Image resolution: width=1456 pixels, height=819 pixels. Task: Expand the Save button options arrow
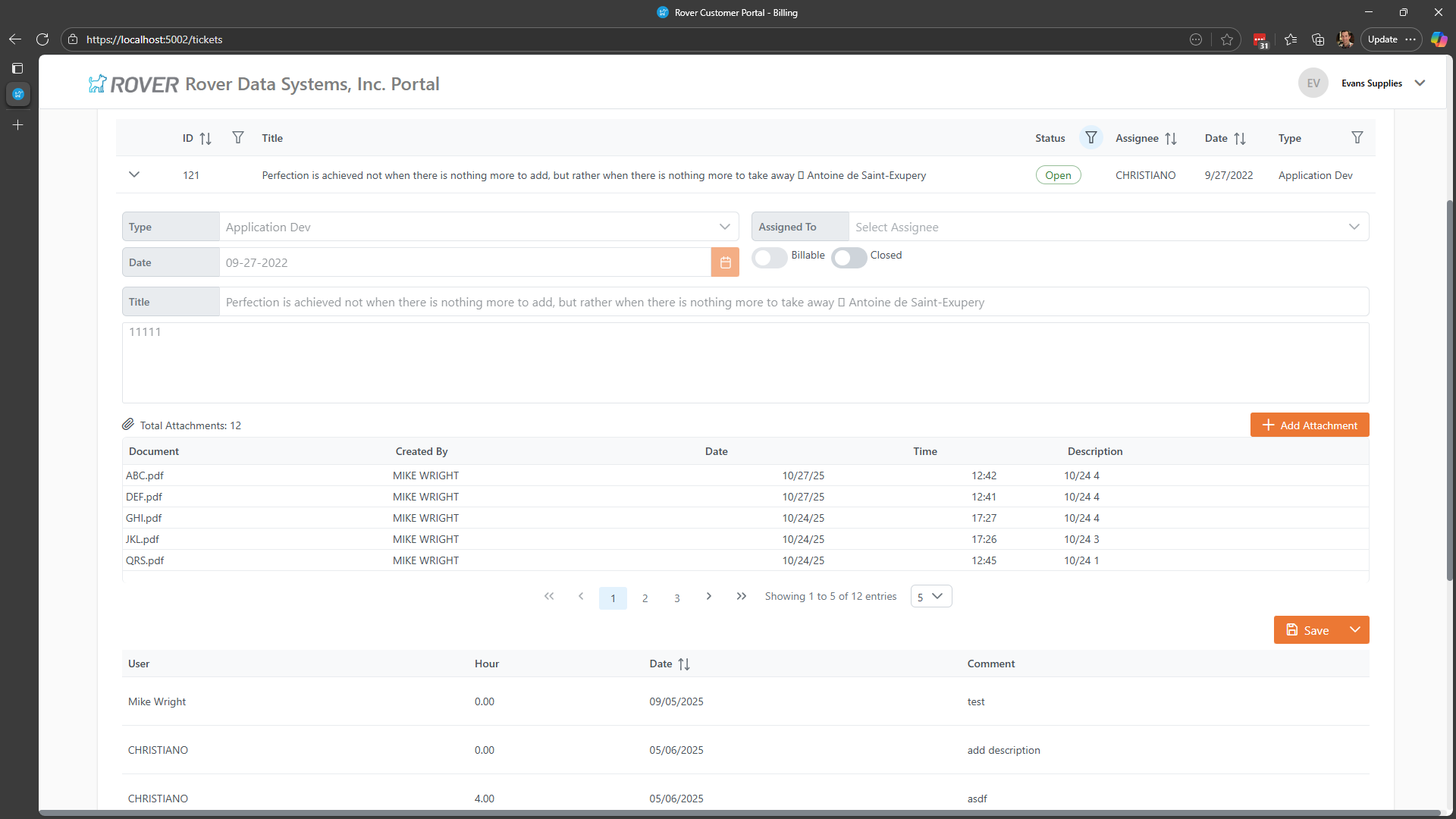(x=1354, y=630)
